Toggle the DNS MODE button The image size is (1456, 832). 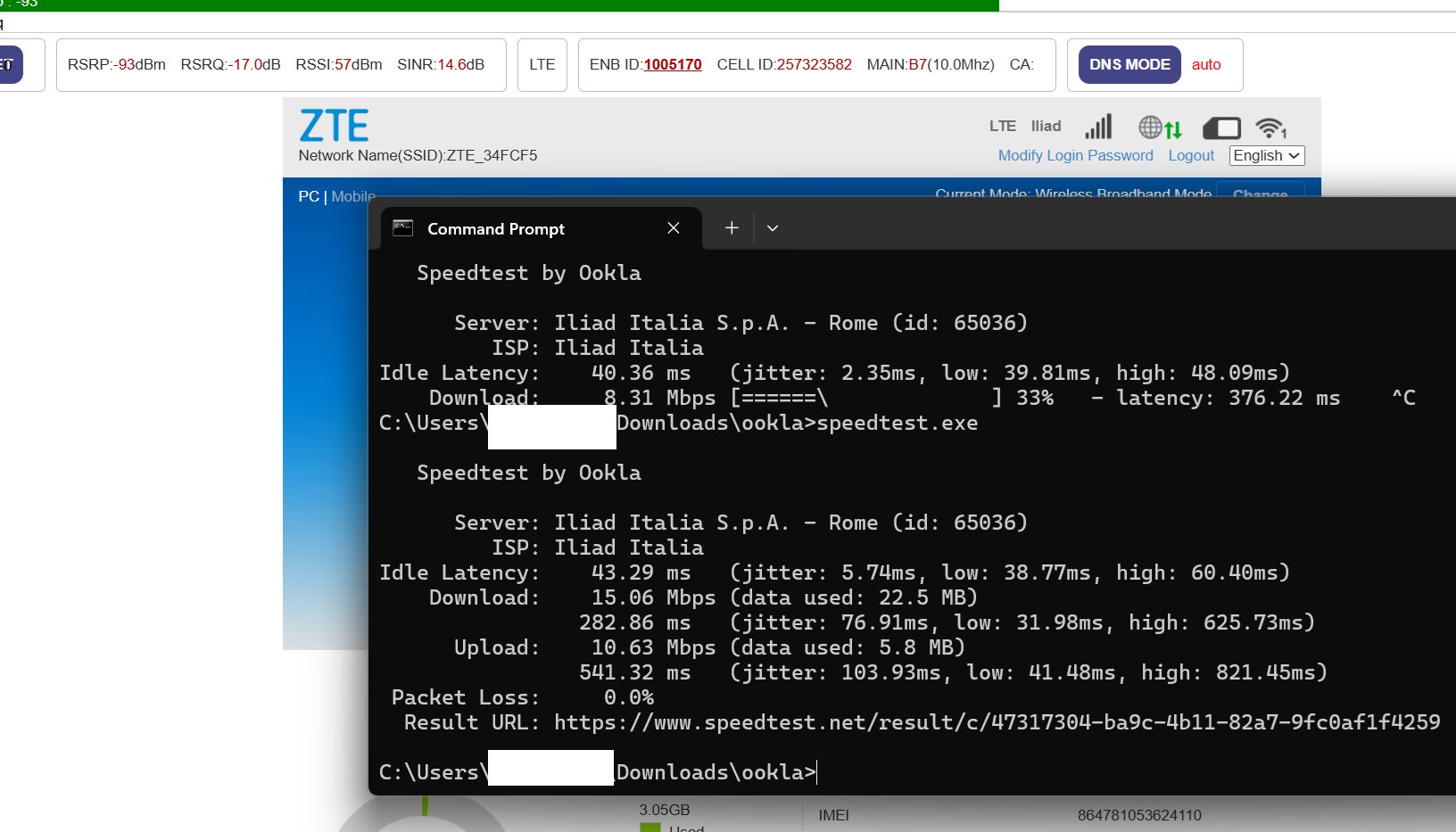[x=1129, y=65]
